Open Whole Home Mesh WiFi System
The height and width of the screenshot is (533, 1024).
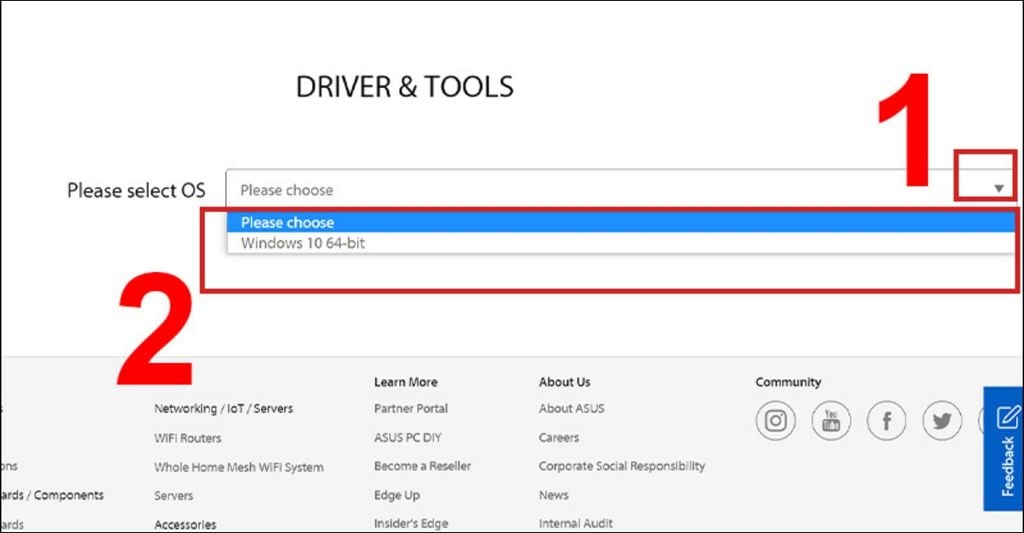(238, 467)
